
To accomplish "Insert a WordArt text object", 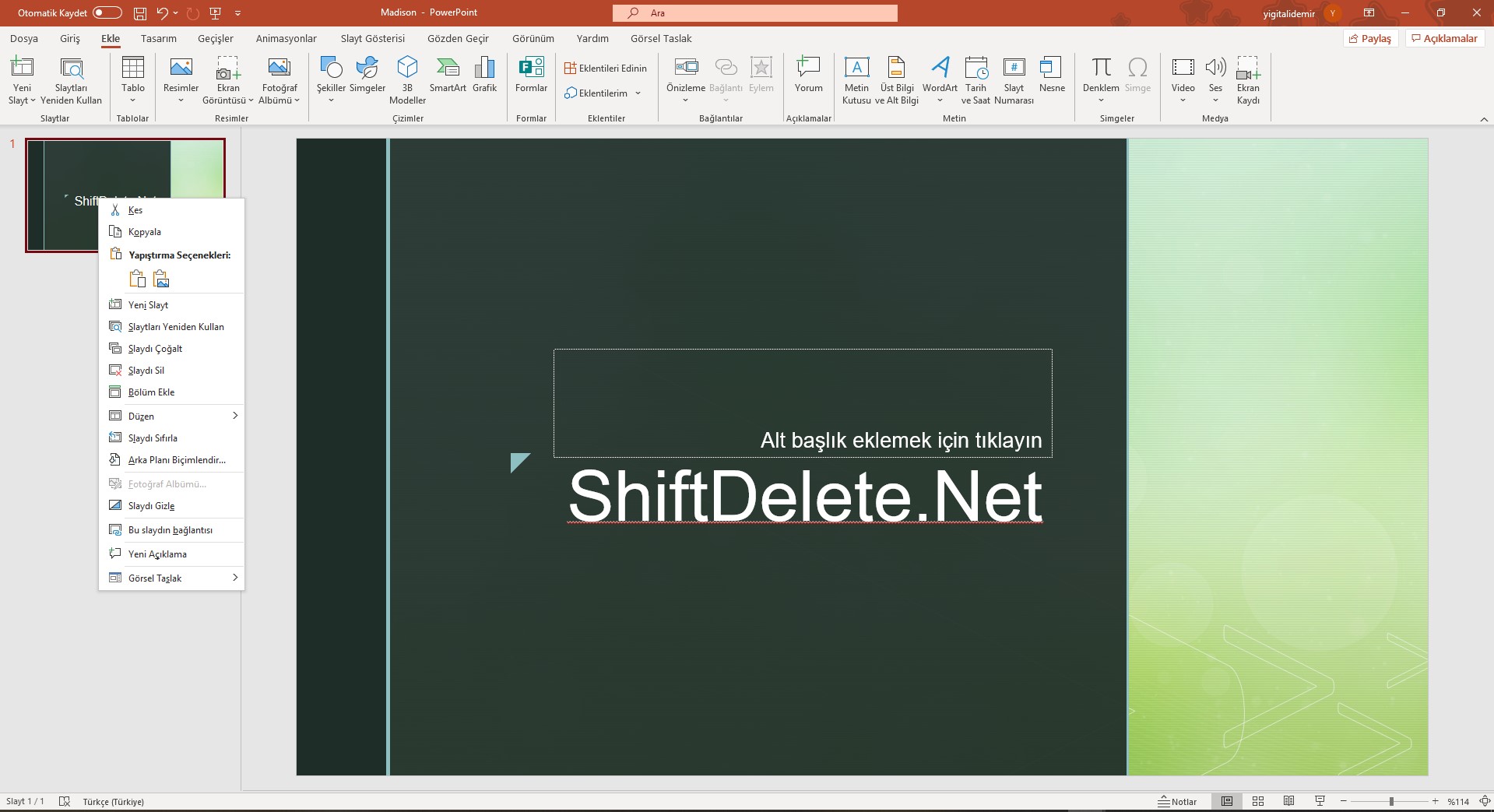I will click(940, 75).
